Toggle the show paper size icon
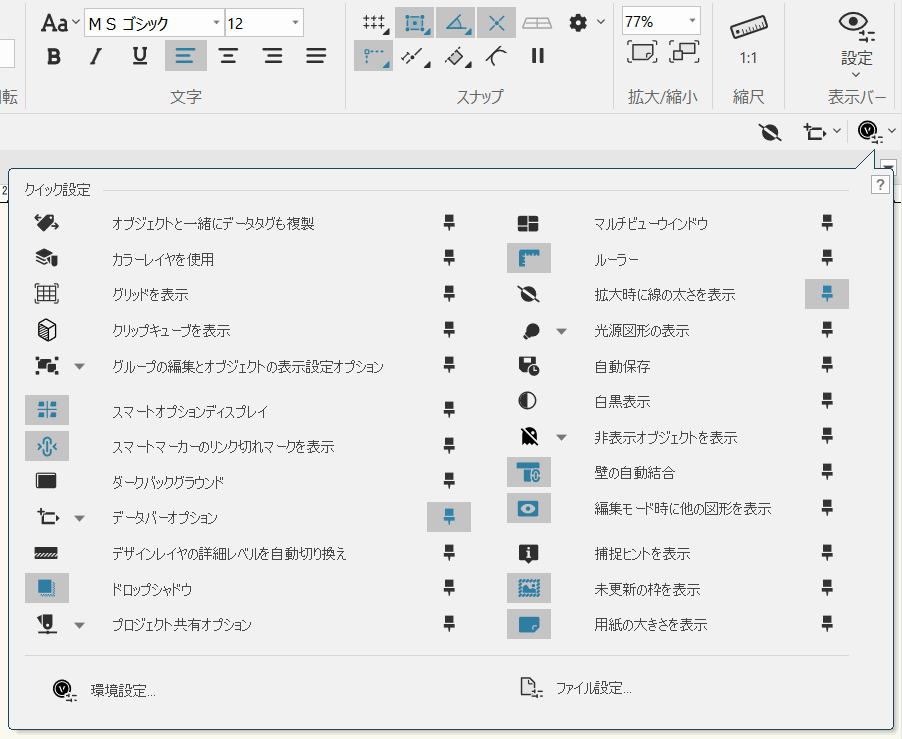902x739 pixels. (x=529, y=624)
